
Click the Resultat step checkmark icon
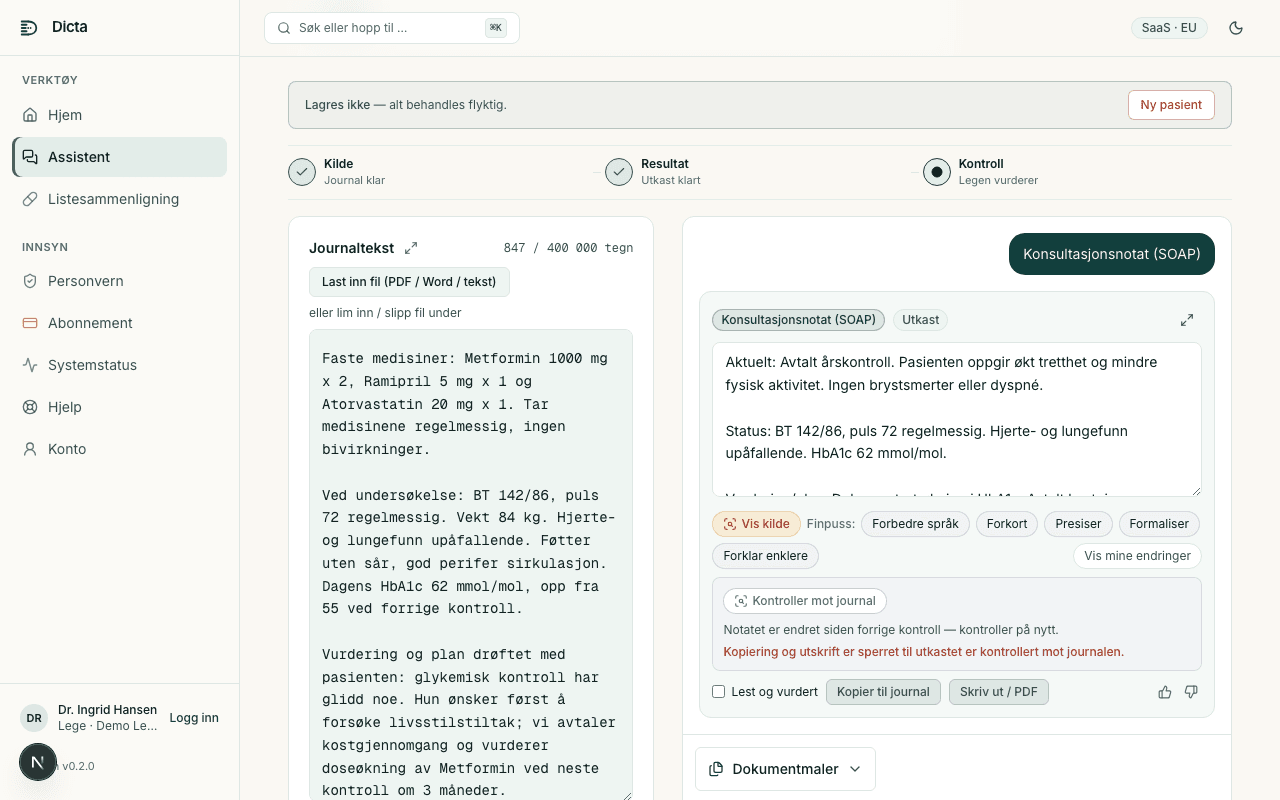pos(619,172)
